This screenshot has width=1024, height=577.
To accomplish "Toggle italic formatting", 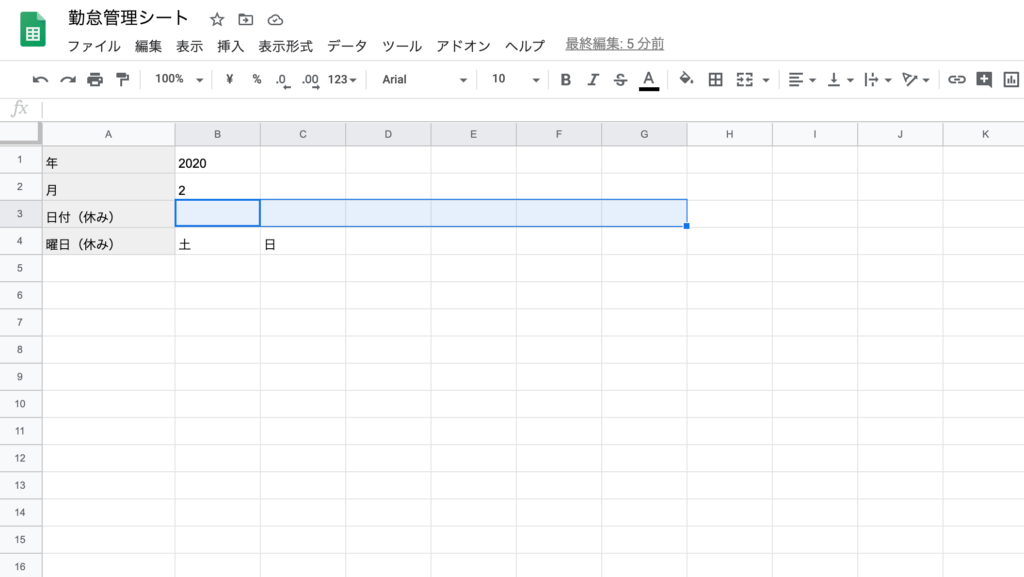I will point(592,80).
